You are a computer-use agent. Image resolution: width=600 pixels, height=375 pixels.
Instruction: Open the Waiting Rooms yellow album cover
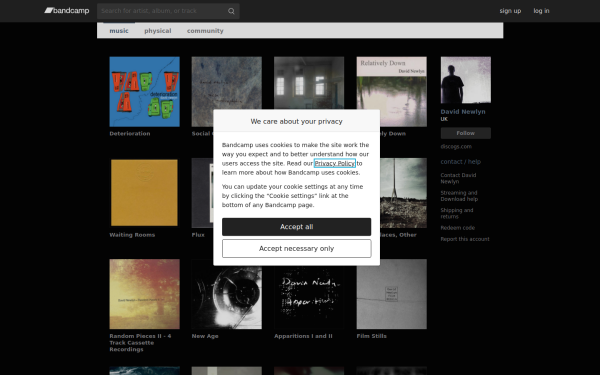[144, 193]
